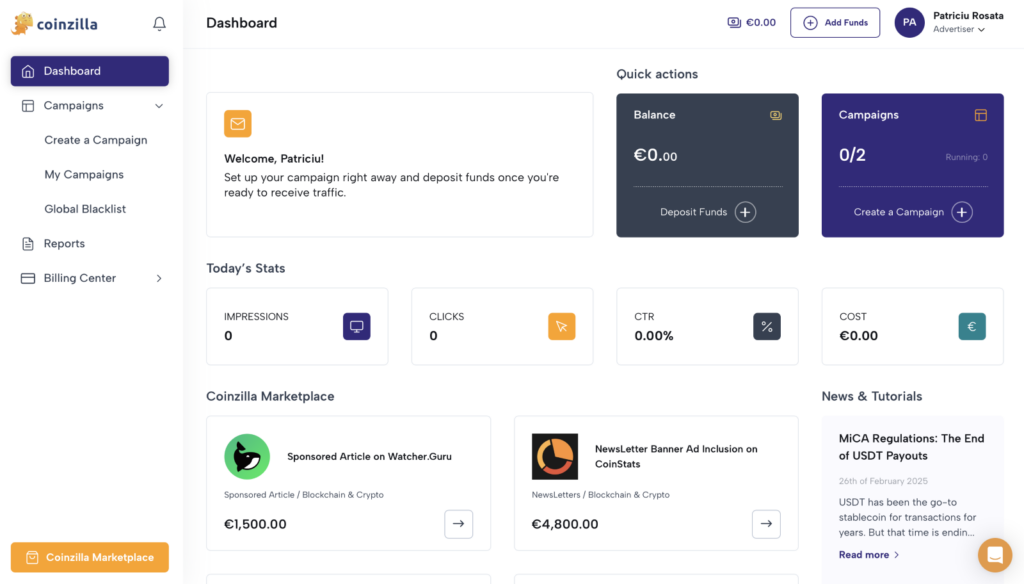Click NewsLetter Banner Ad Inclusion title
Image resolution: width=1024 pixels, height=584 pixels.
(676, 457)
